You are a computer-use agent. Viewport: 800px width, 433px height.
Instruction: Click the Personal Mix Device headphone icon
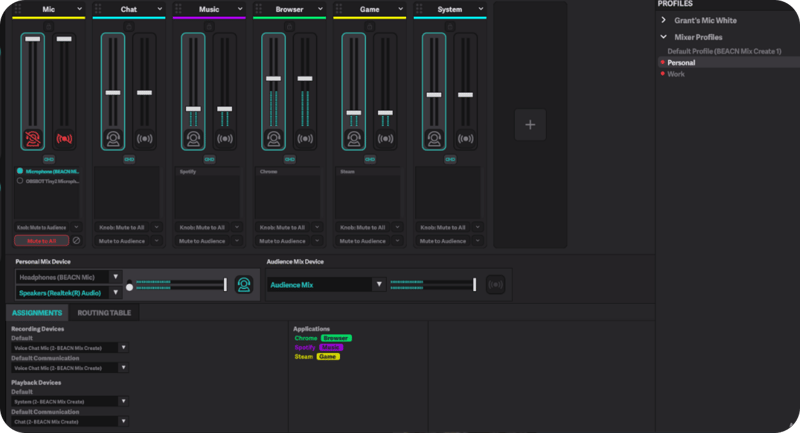(243, 285)
